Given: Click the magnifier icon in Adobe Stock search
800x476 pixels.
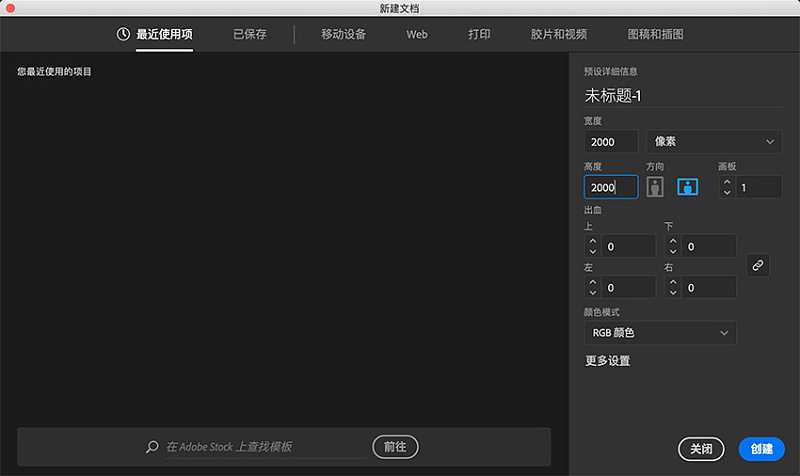Looking at the screenshot, I should coord(152,447).
